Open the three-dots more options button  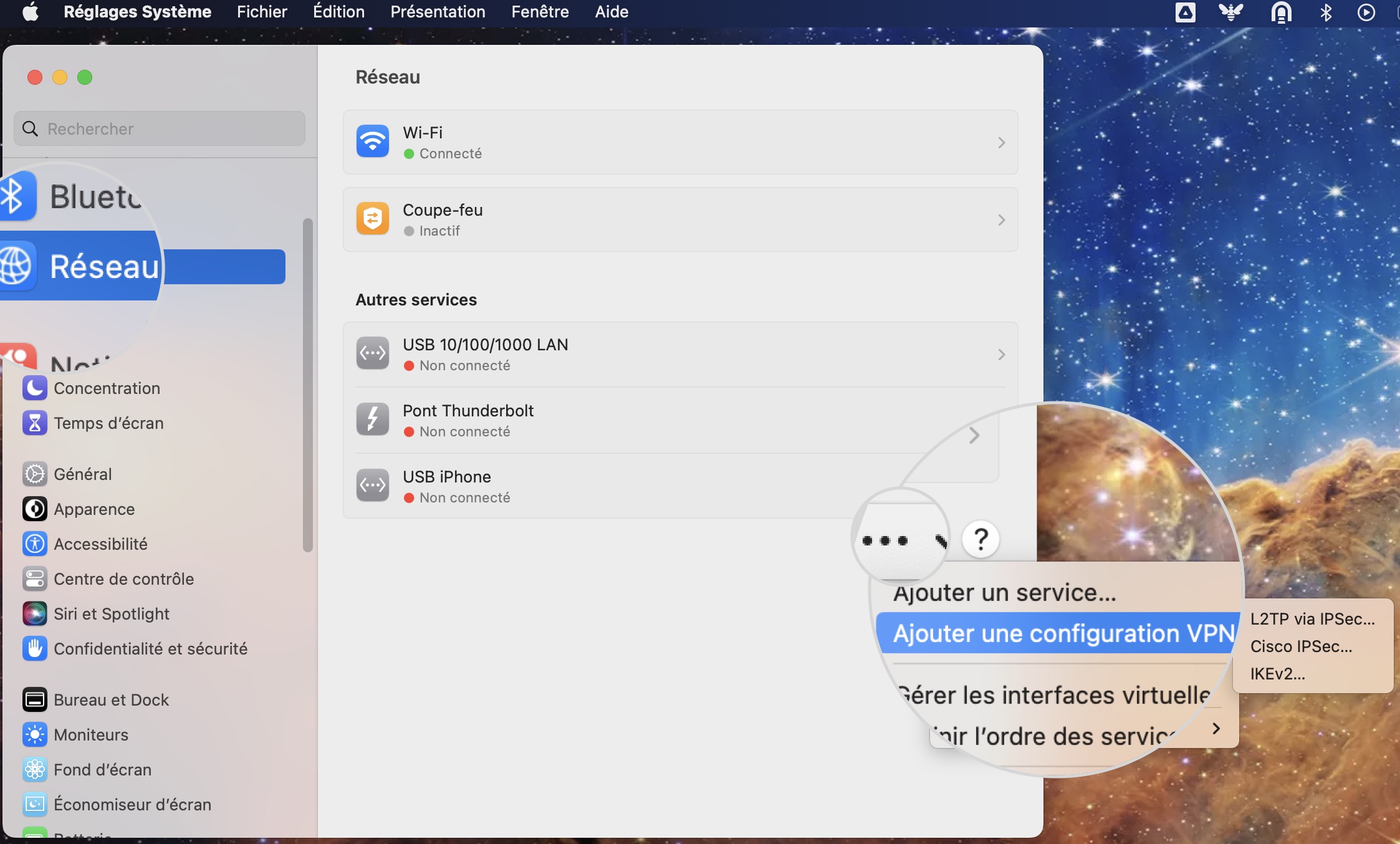[x=885, y=540]
